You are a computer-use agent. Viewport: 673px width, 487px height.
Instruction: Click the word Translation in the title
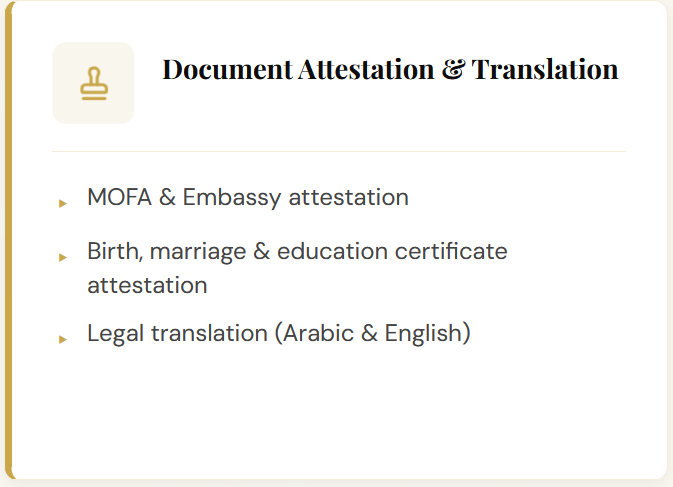[x=545, y=70]
